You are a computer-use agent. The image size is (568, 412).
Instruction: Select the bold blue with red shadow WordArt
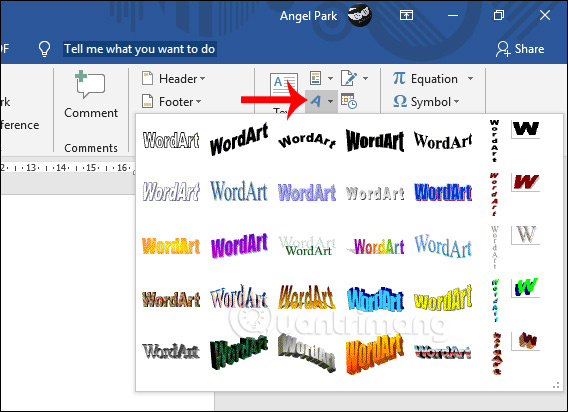(443, 192)
